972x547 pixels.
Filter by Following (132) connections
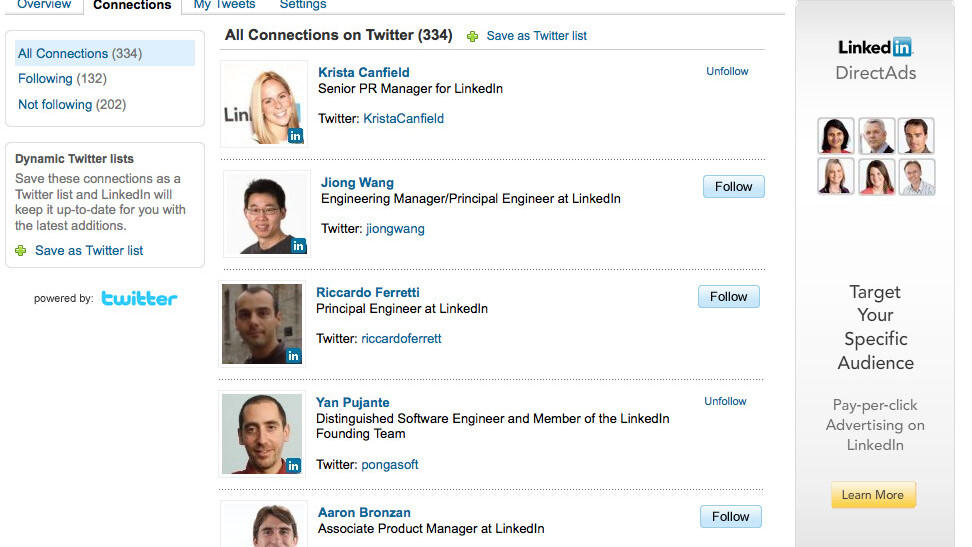tap(62, 79)
